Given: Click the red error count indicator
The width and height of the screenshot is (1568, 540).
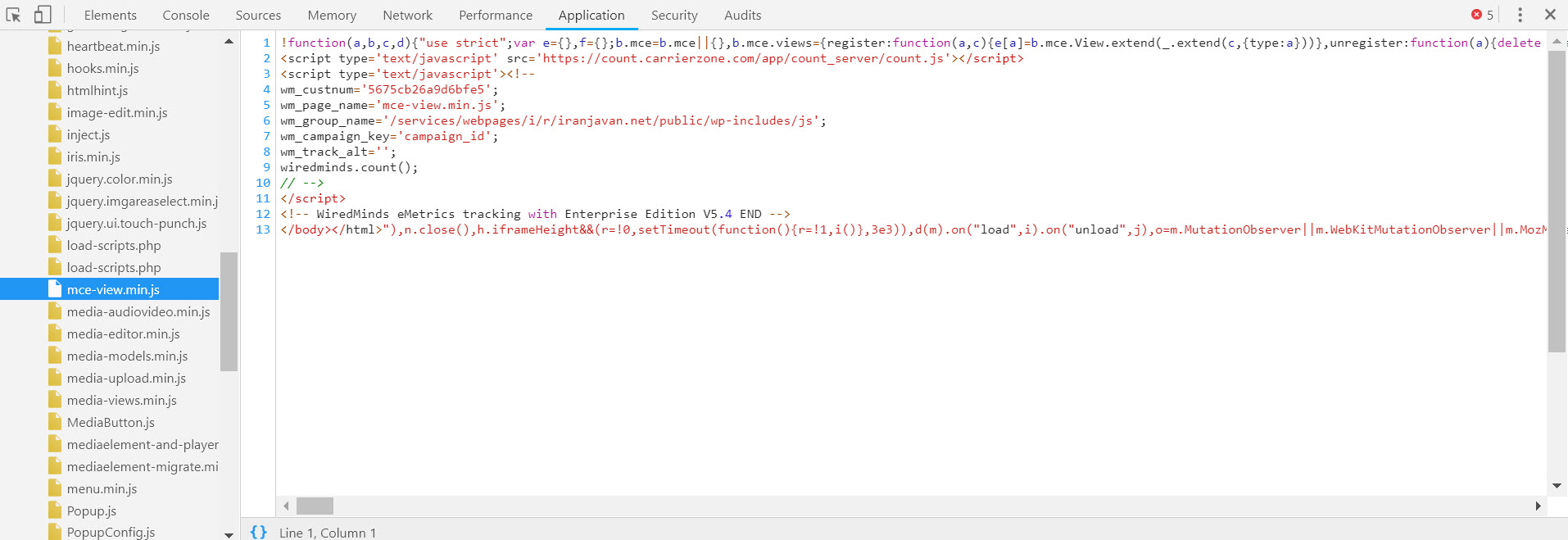Looking at the screenshot, I should [x=1482, y=15].
